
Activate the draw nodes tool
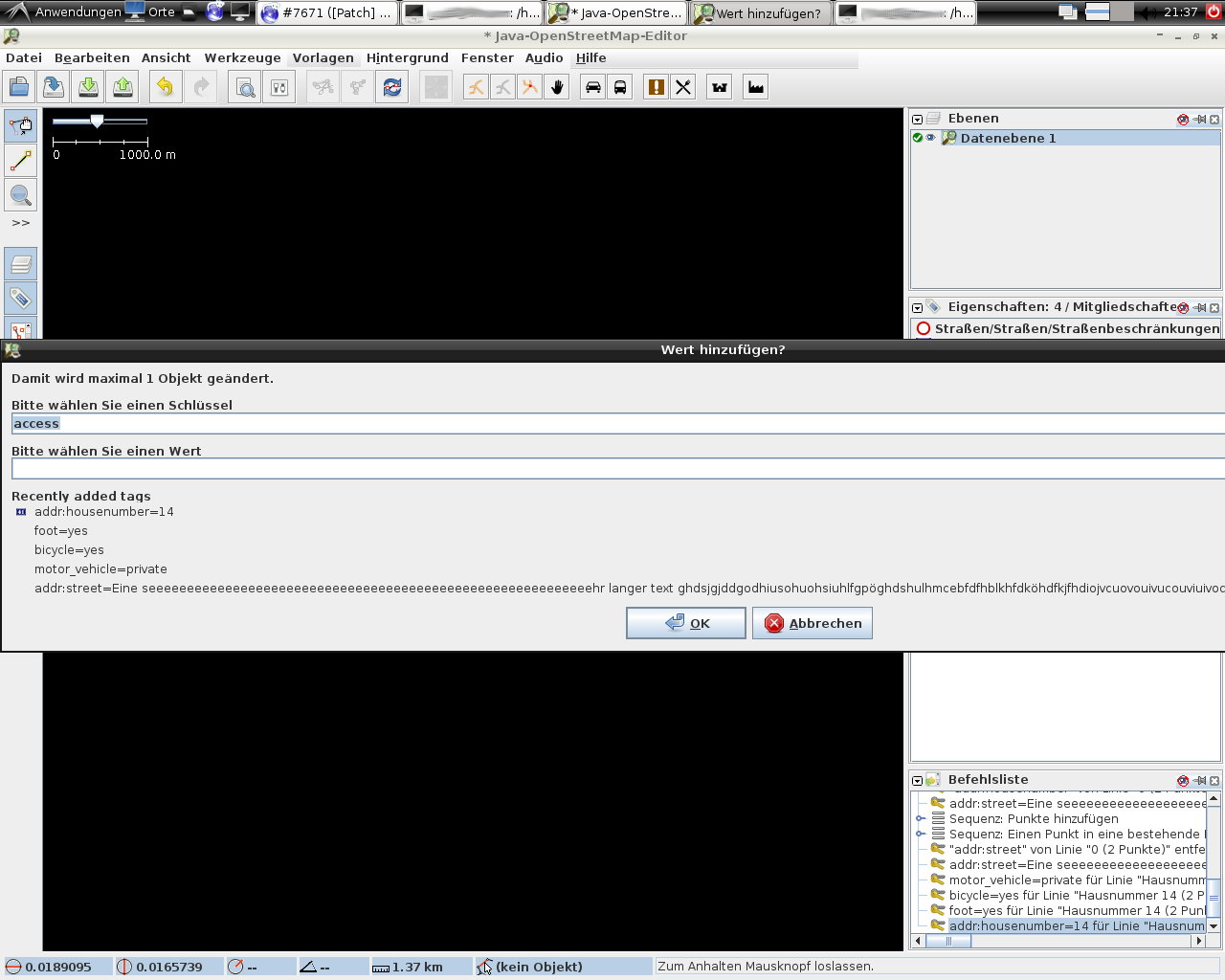(21, 160)
